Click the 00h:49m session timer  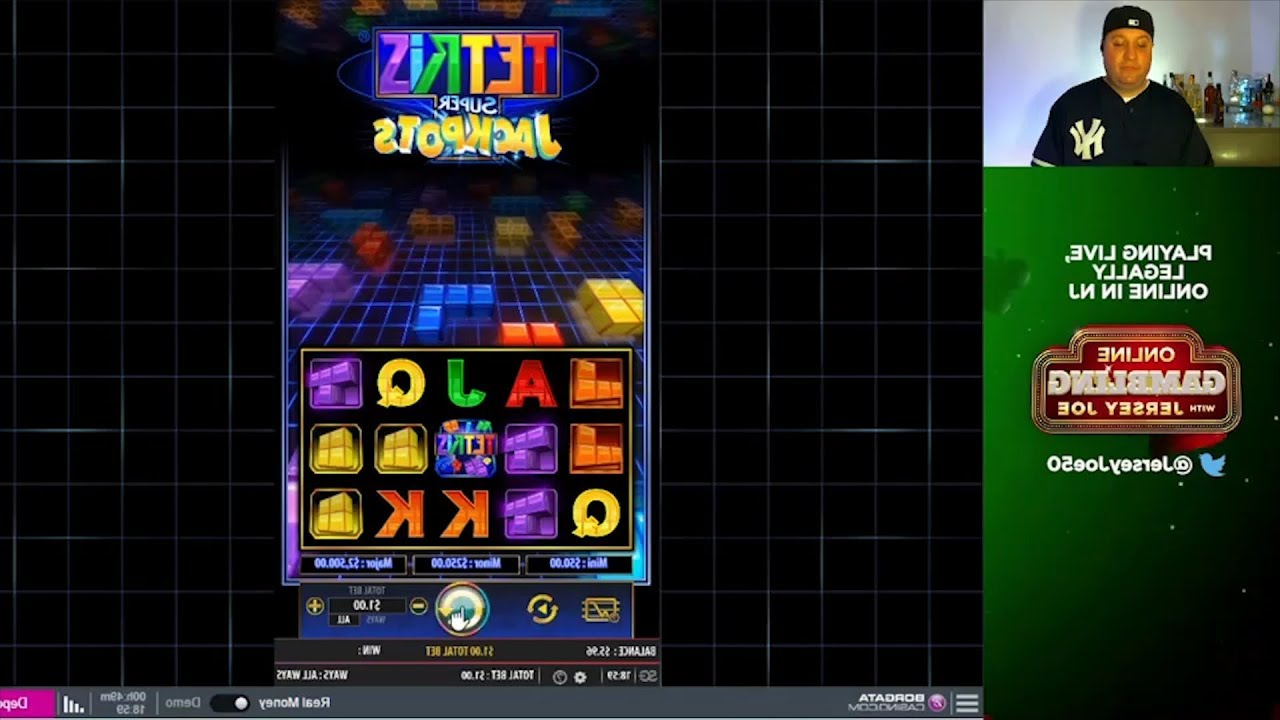(x=122, y=697)
